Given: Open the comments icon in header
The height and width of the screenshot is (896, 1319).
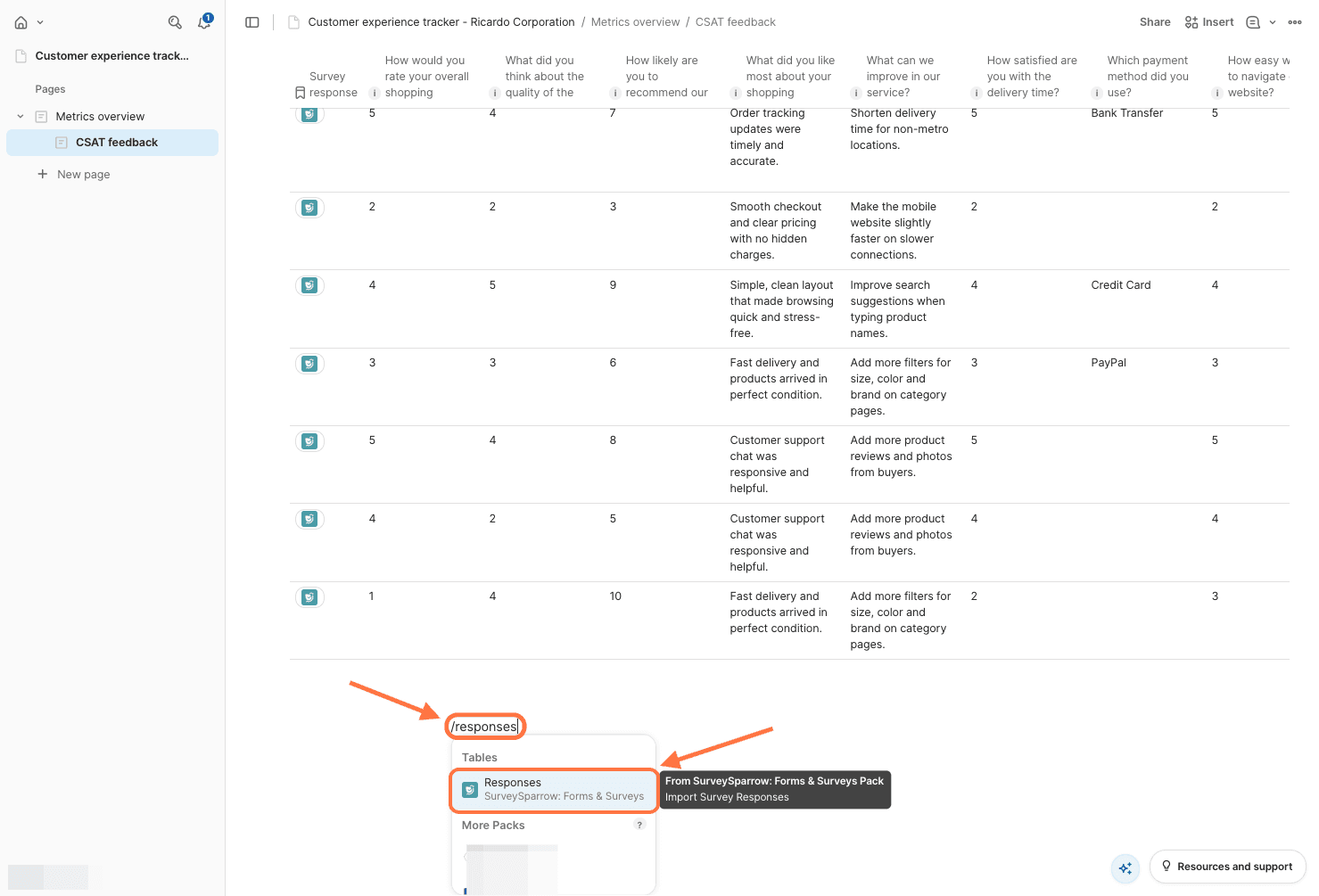Looking at the screenshot, I should click(x=1253, y=22).
